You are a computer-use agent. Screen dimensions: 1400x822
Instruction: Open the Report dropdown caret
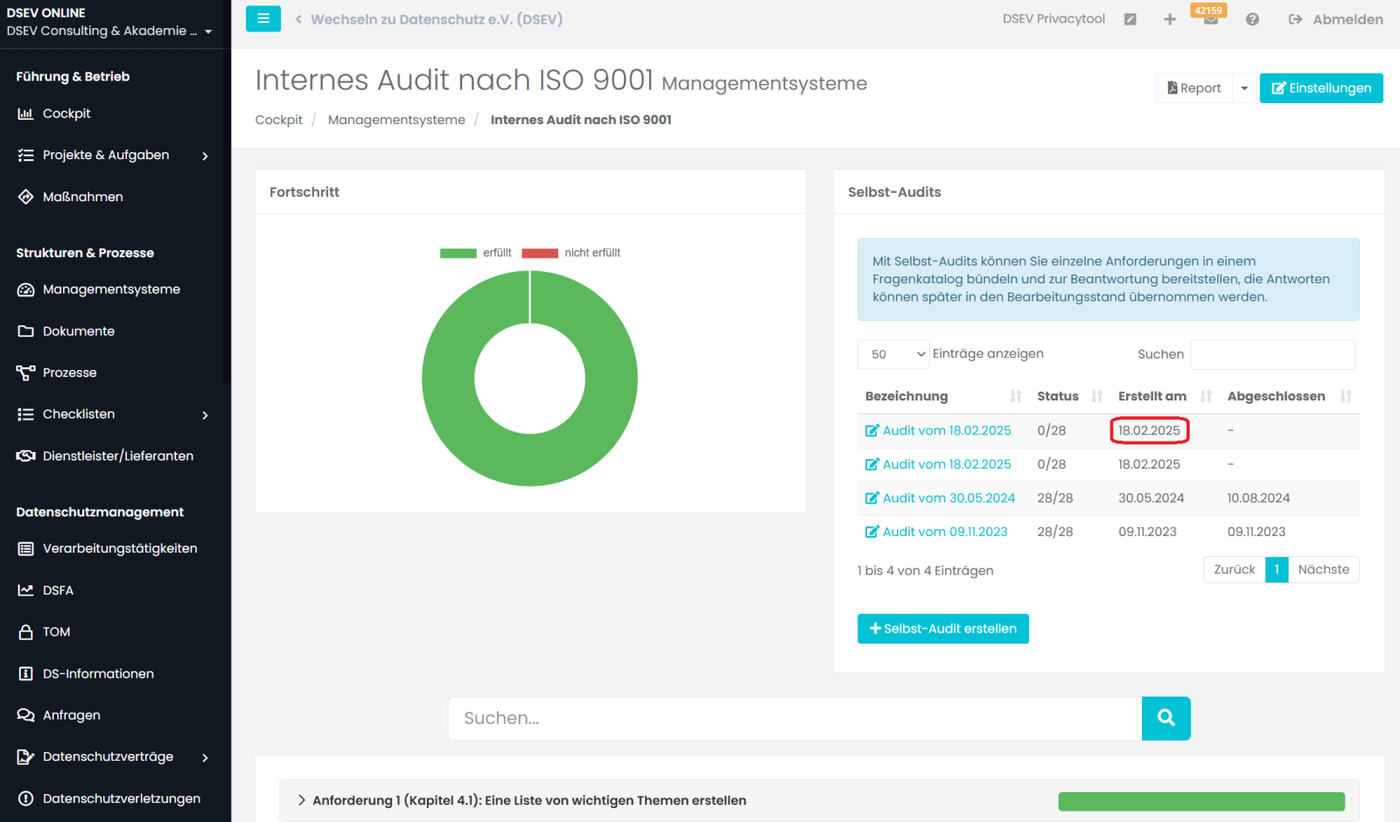click(1244, 88)
